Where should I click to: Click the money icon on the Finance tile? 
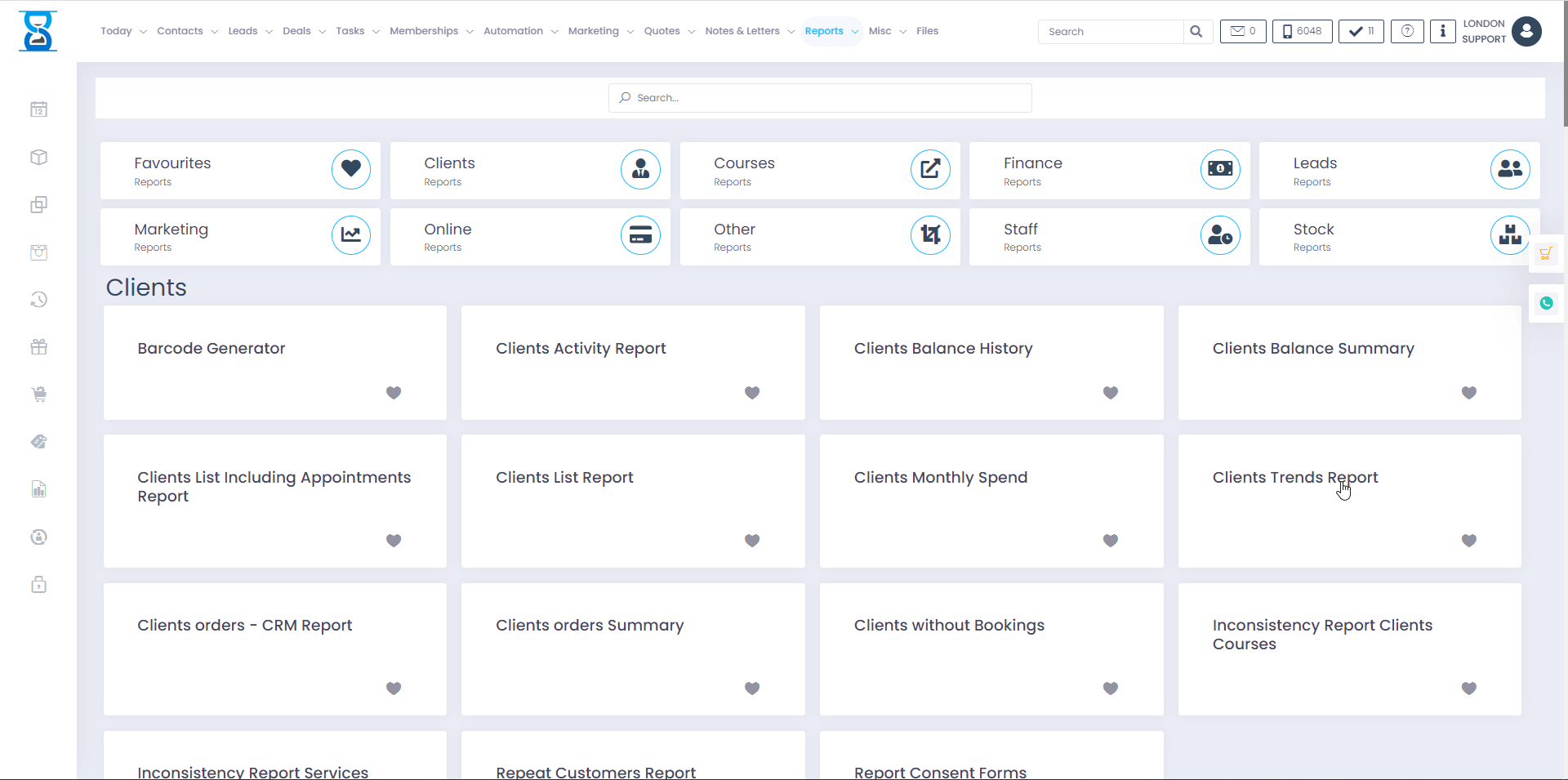[1219, 169]
